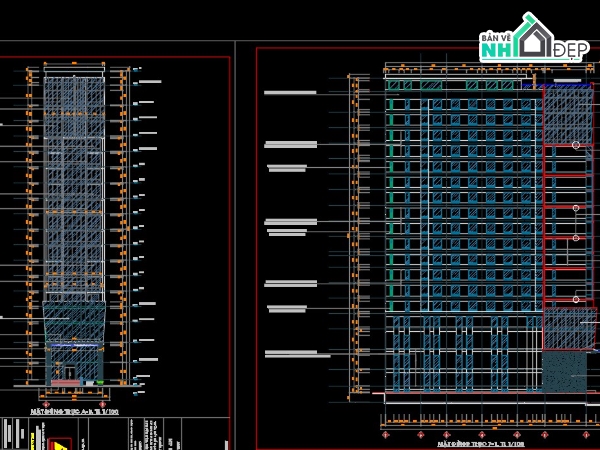Select the wide elevation title at bottom right

pos(481,444)
